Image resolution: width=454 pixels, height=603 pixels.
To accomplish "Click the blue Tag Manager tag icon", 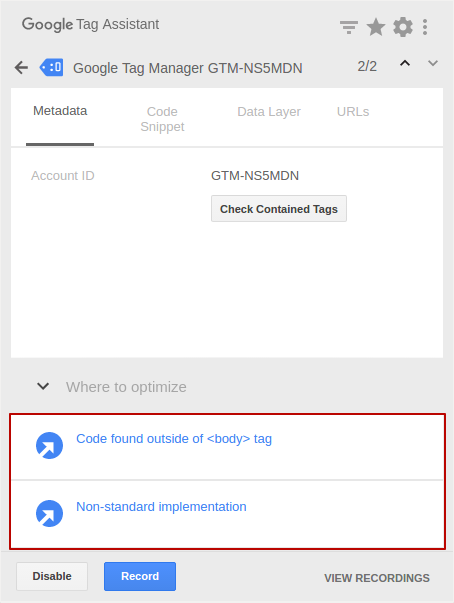I will [x=52, y=67].
